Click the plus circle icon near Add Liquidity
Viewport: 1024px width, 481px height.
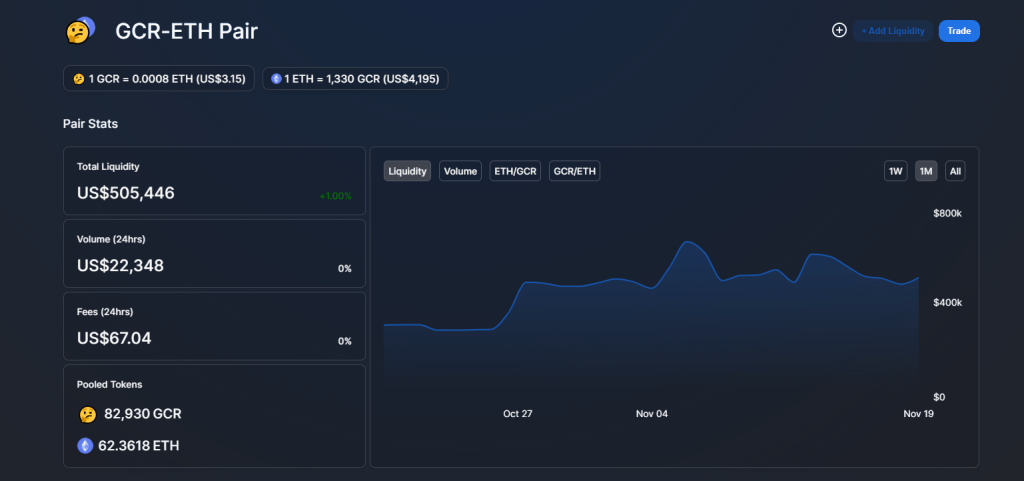[x=839, y=30]
